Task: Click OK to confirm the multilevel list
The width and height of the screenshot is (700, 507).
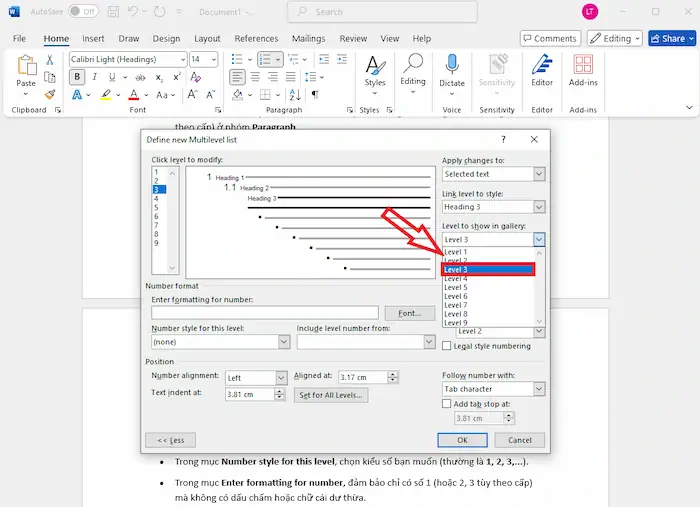Action: 462,440
